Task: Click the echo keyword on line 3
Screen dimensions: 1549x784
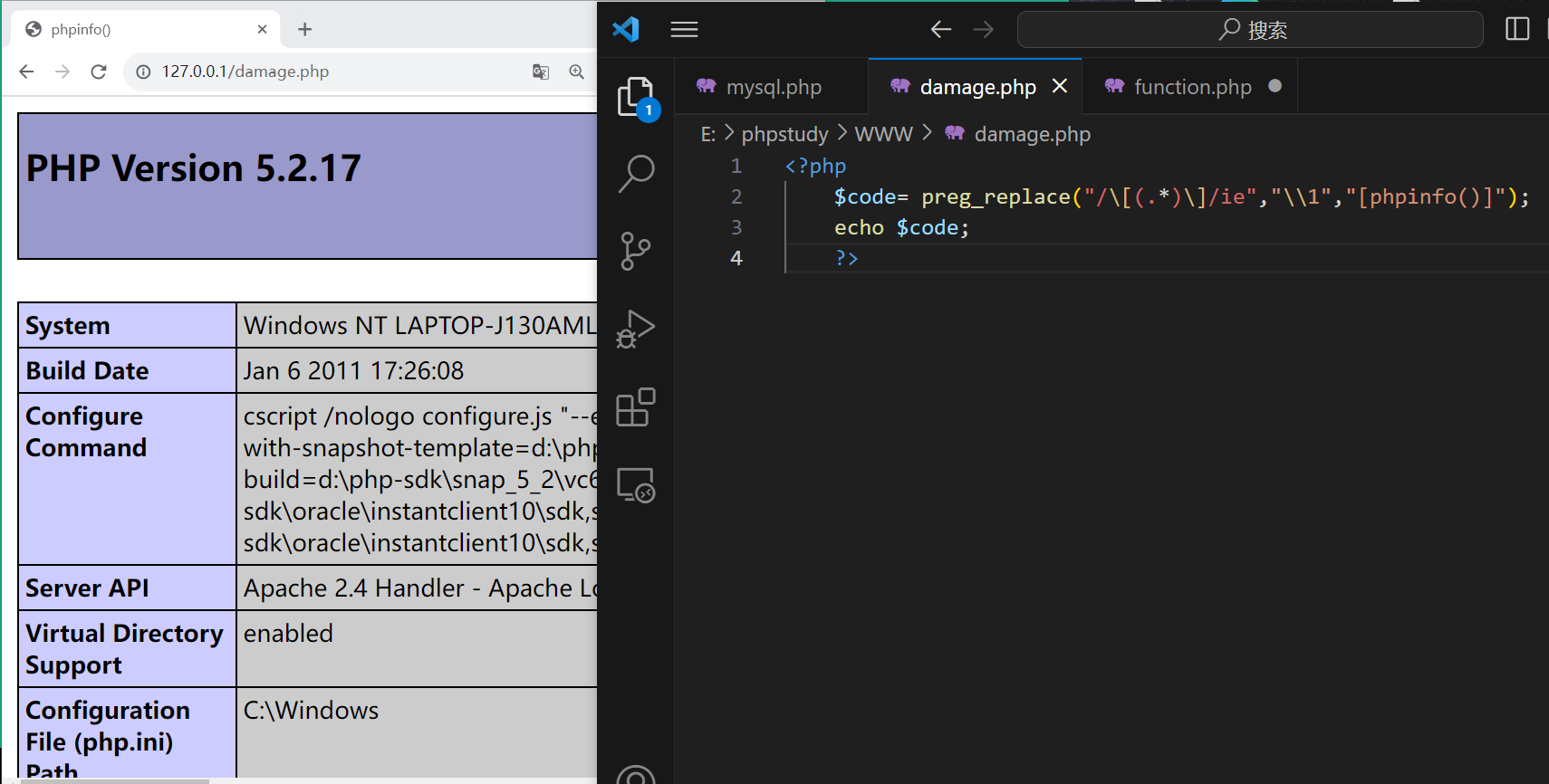Action: click(x=859, y=227)
